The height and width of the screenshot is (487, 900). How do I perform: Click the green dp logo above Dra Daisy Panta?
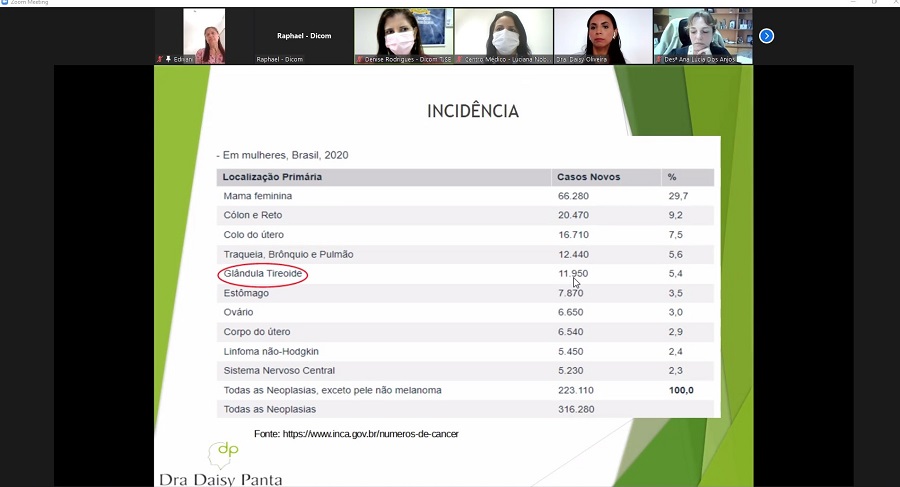tap(226, 453)
